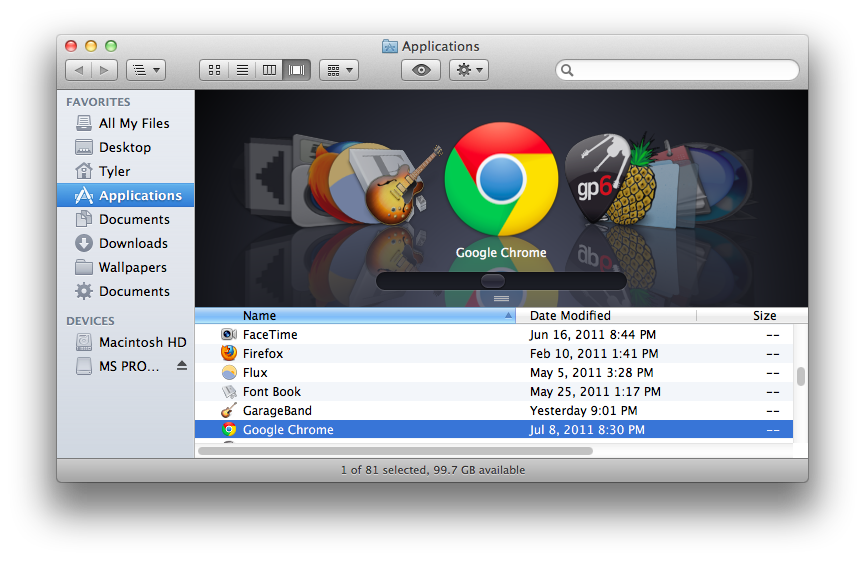Click the status bar selection text
Viewport: 865px width, 561px height.
click(x=432, y=470)
